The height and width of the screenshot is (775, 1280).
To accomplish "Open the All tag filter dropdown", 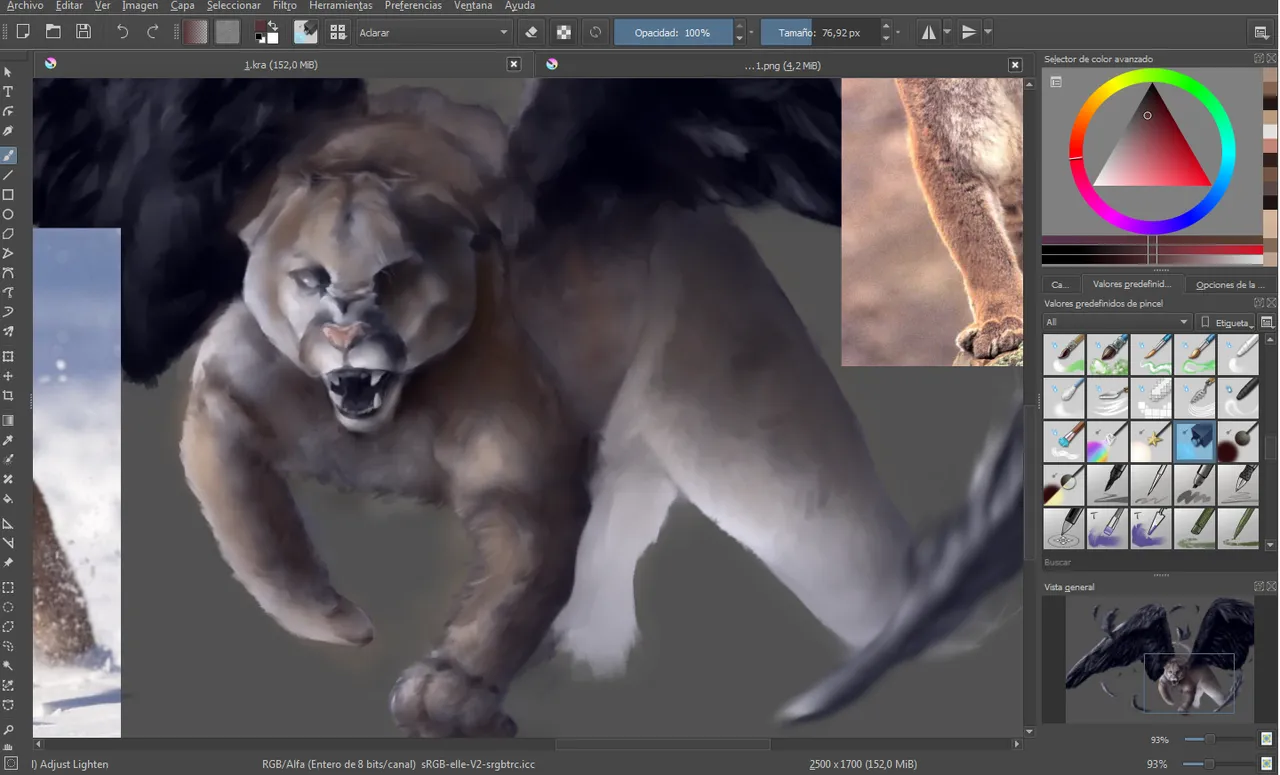I will (1116, 322).
